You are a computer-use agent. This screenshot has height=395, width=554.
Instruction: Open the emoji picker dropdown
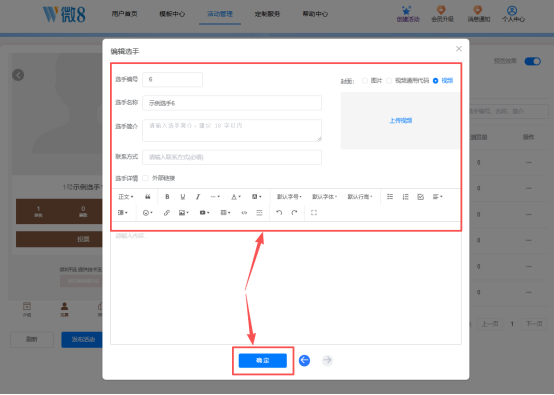tap(147, 213)
